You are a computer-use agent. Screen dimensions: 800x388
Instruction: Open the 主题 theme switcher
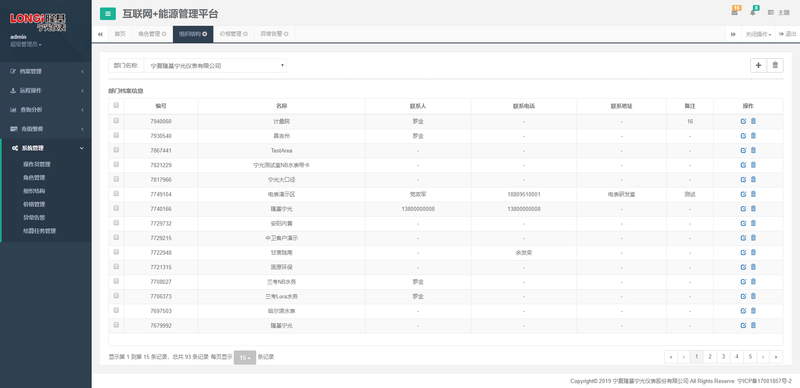(779, 13)
